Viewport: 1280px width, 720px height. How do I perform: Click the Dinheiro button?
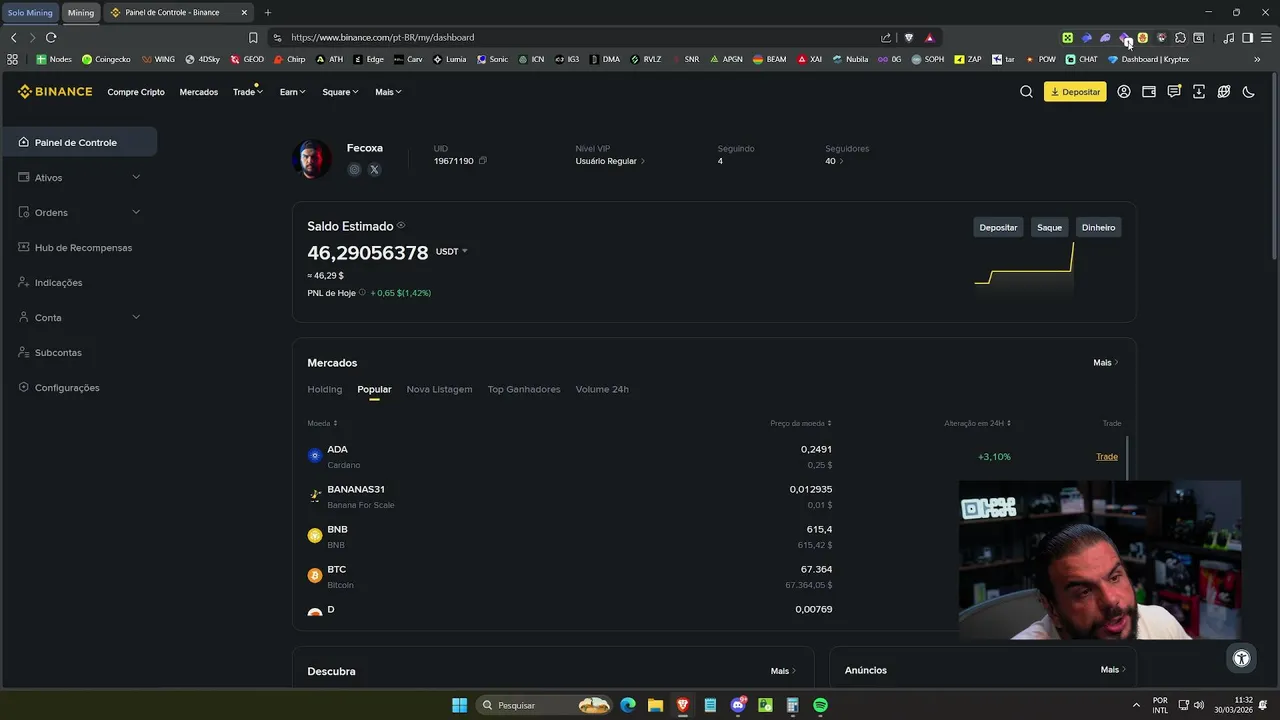pyautogui.click(x=1098, y=227)
